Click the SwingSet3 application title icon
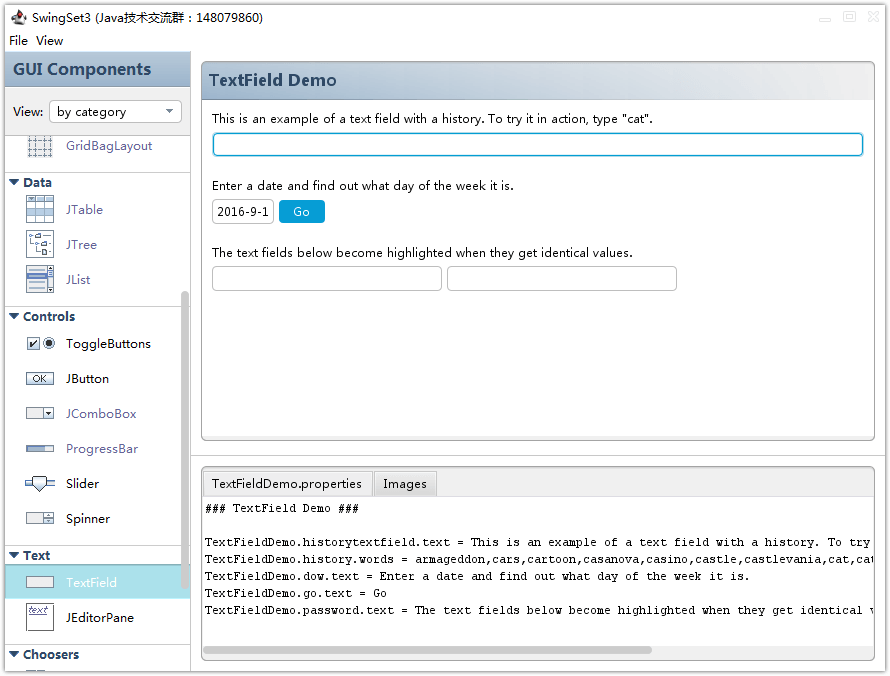The height and width of the screenshot is (676, 890). point(18,18)
